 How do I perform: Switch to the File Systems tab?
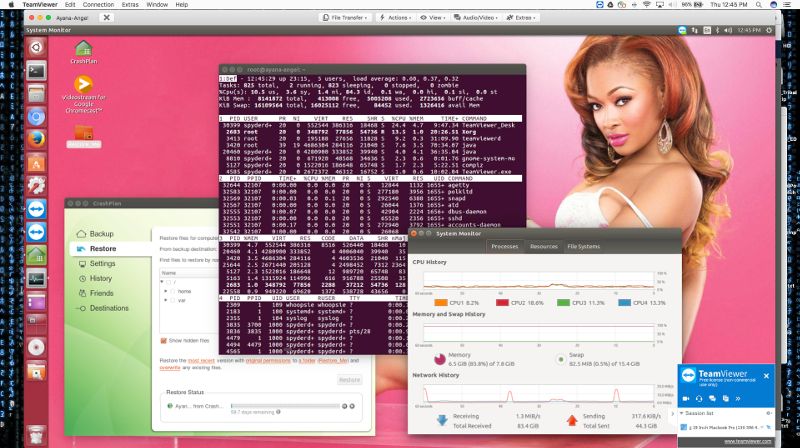pos(584,246)
